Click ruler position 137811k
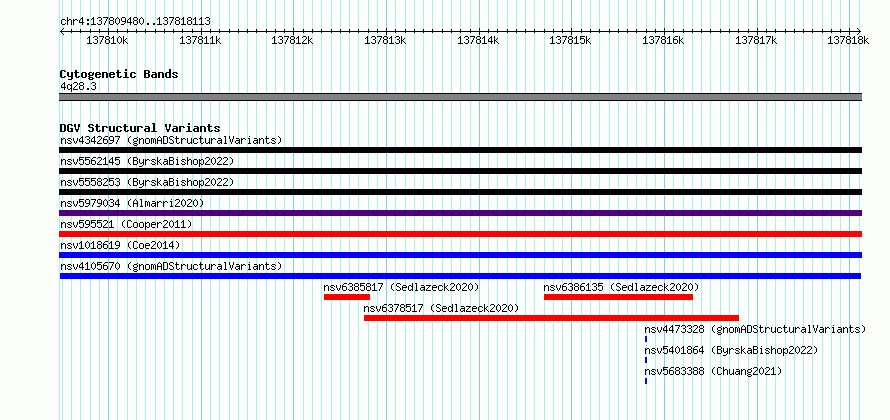Screen dimensions: 890x420 pyautogui.click(x=200, y=40)
